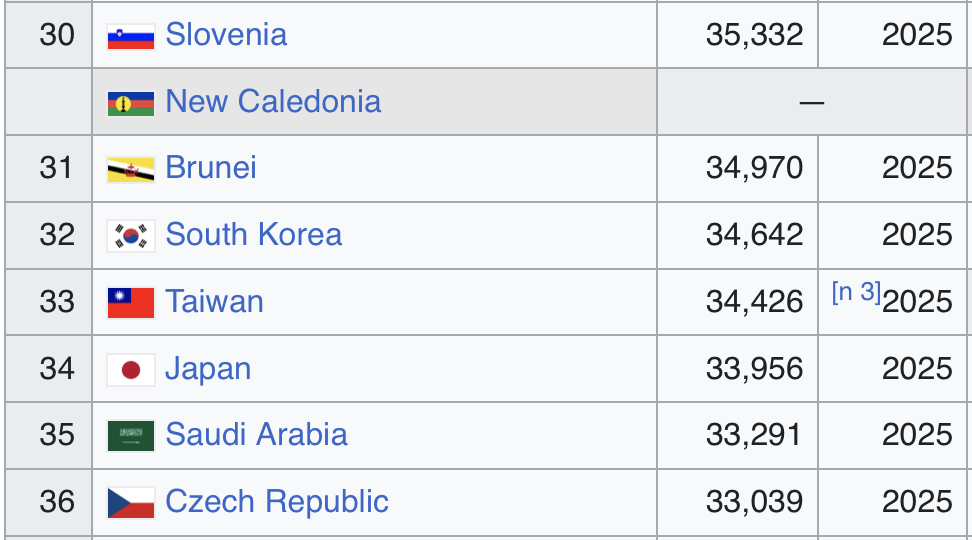Screen dimensions: 972x540
Task: Visit the Taiwan article link
Action: click(x=214, y=301)
